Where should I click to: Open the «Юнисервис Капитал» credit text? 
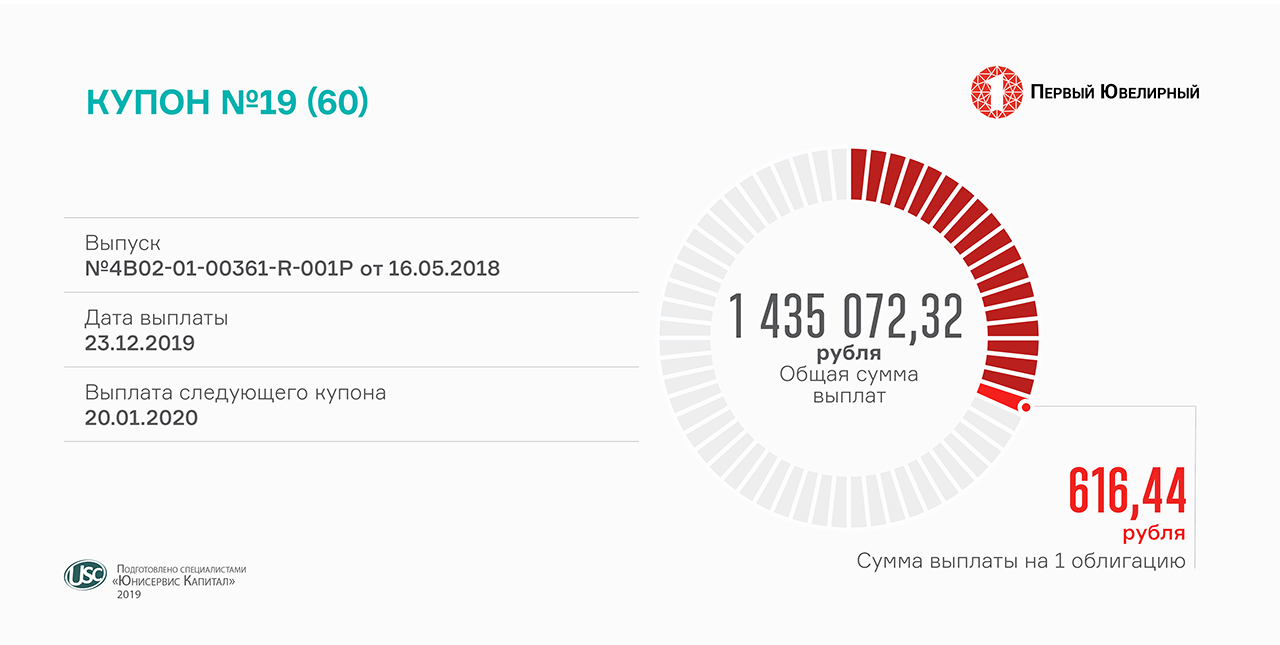pyautogui.click(x=175, y=581)
